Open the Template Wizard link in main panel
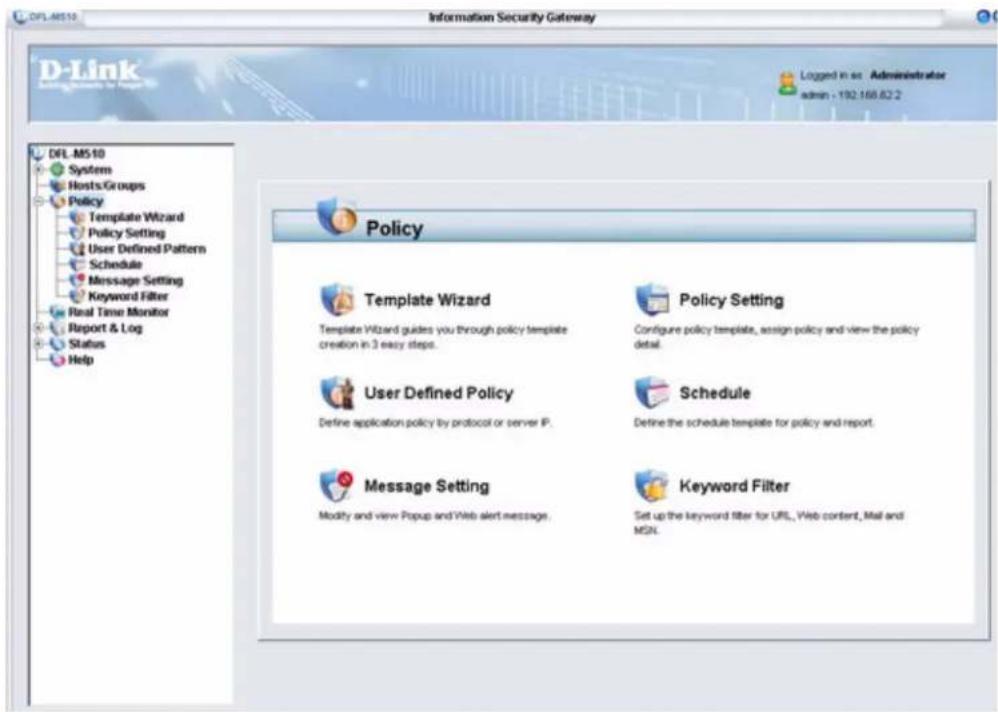Screen dimensions: 998x712 point(427,300)
